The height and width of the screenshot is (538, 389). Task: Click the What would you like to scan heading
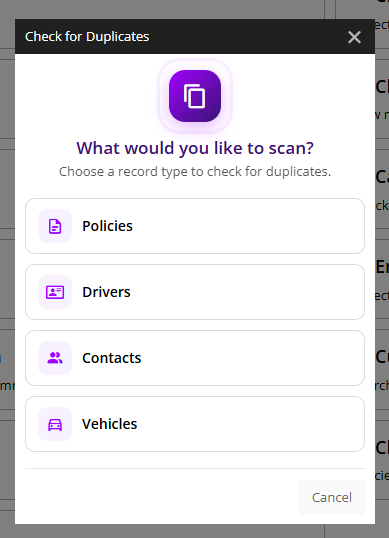195,148
